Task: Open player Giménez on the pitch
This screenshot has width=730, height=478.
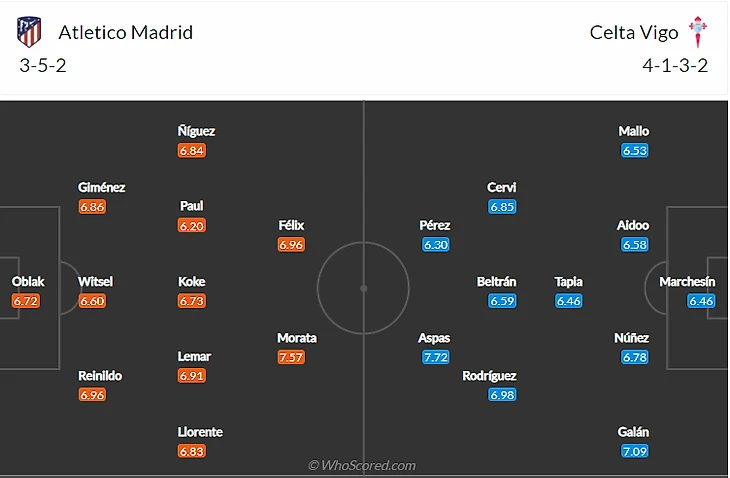Action: click(x=102, y=187)
